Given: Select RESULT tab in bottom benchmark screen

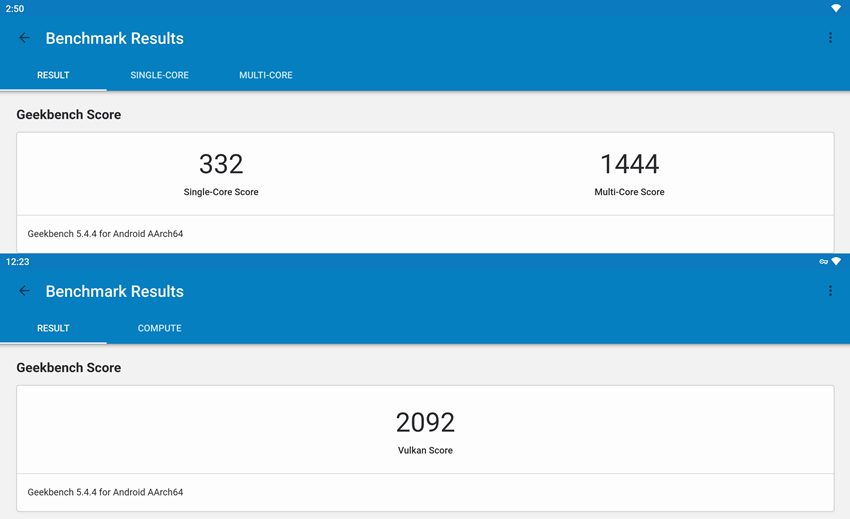Looking at the screenshot, I should (x=53, y=329).
